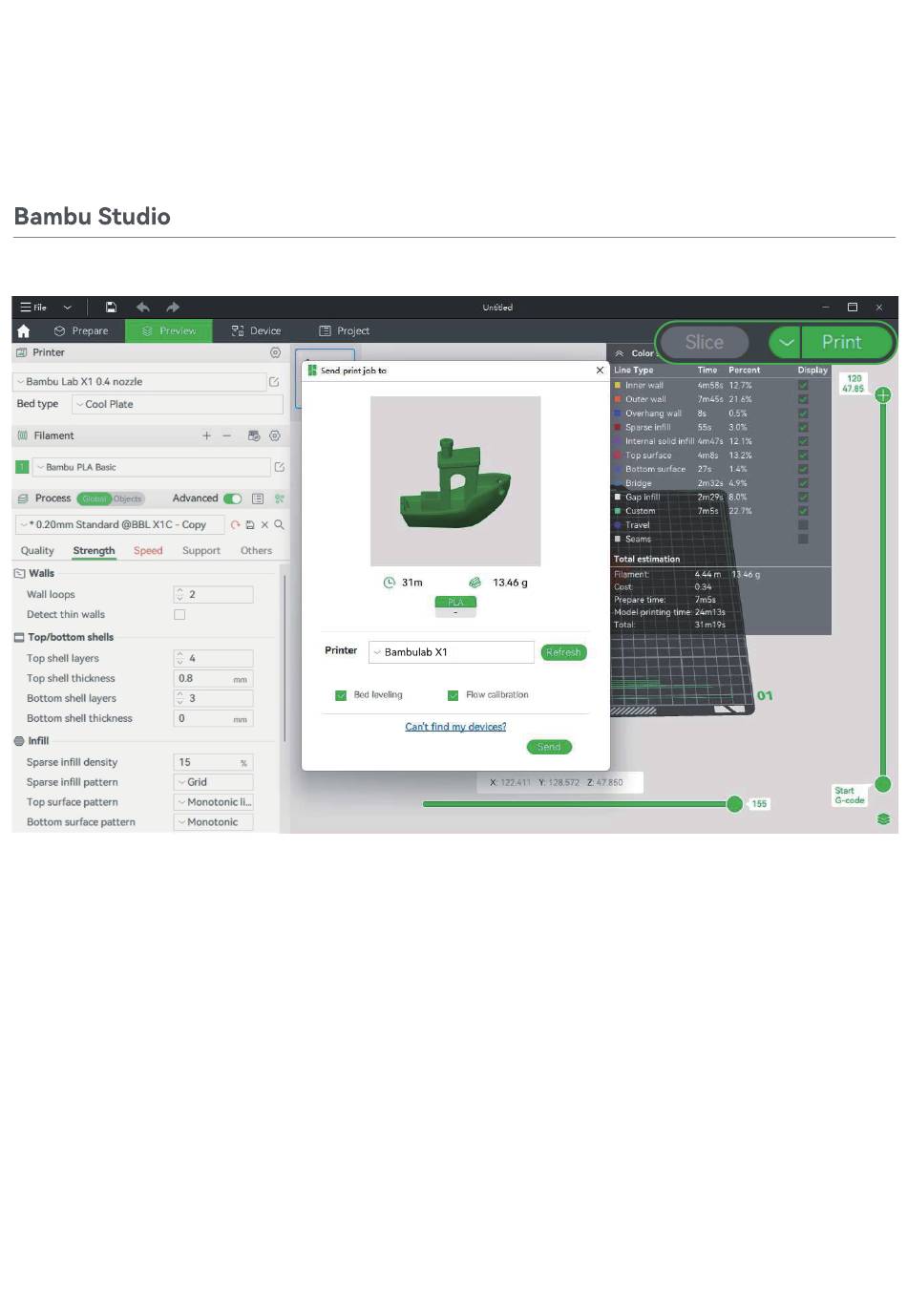Image resolution: width=907 pixels, height=1316 pixels.
Task: Click the process settings list icon
Action: 258,499
